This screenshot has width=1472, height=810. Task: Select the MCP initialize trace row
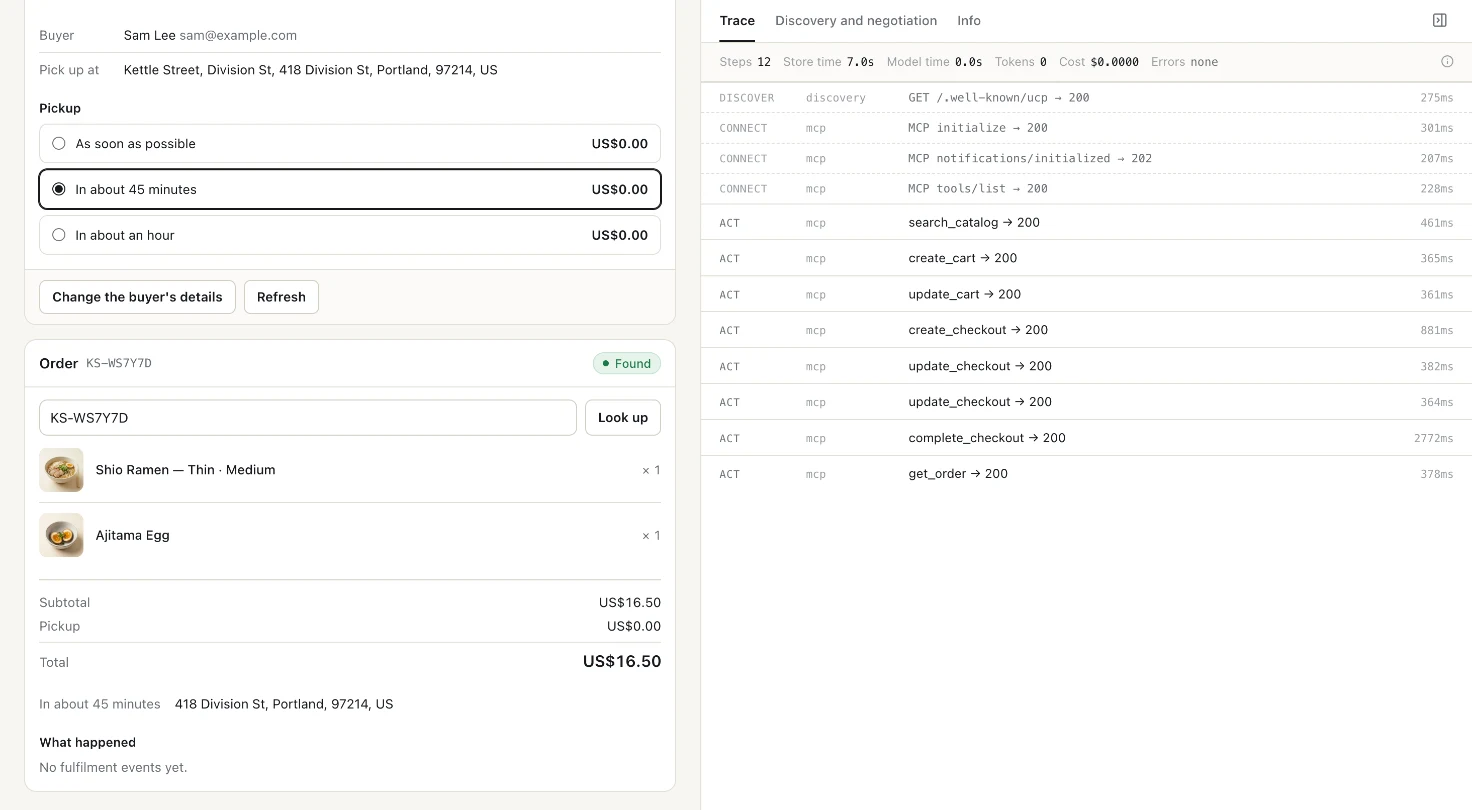point(1086,128)
